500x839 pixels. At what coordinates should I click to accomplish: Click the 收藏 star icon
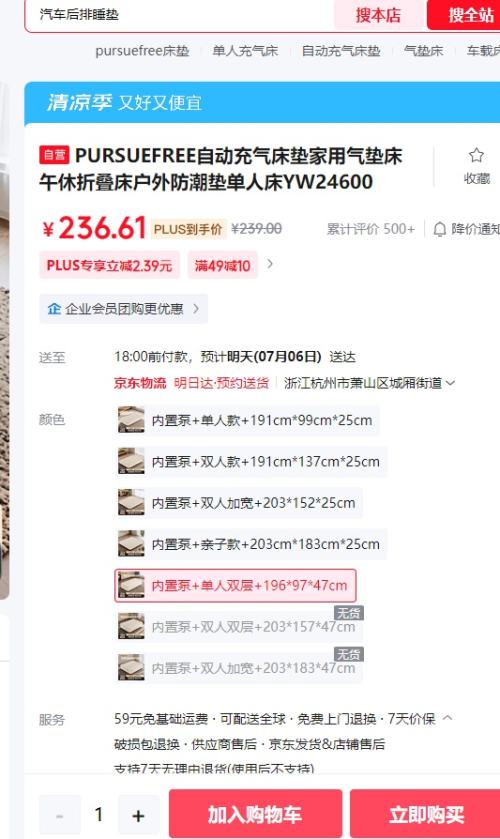pyautogui.click(x=476, y=156)
